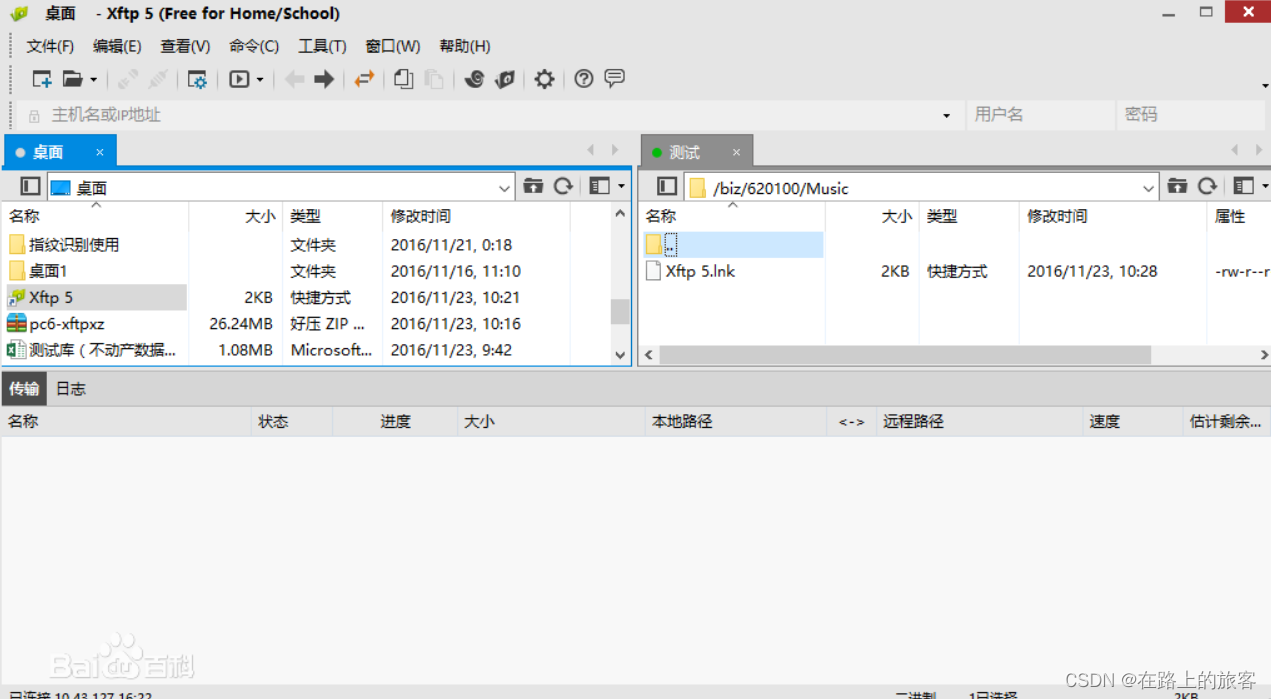Click the remote panel scroll right arrow

coord(1263,355)
